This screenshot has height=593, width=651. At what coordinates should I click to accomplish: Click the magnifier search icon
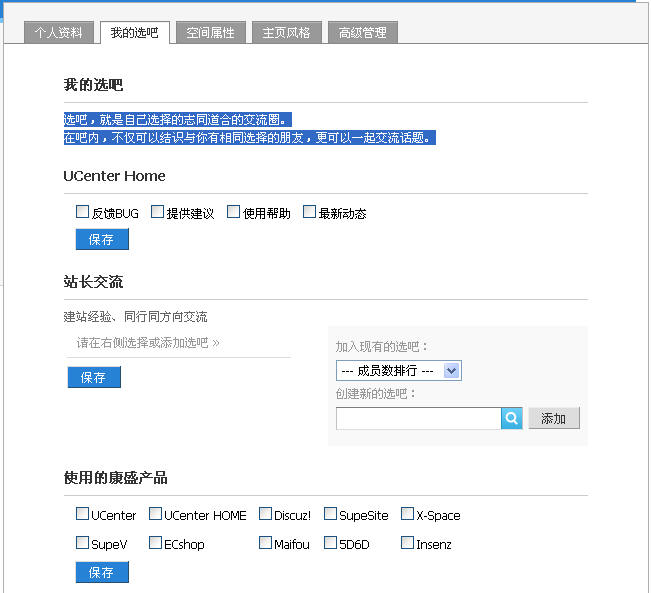pyautogui.click(x=512, y=419)
